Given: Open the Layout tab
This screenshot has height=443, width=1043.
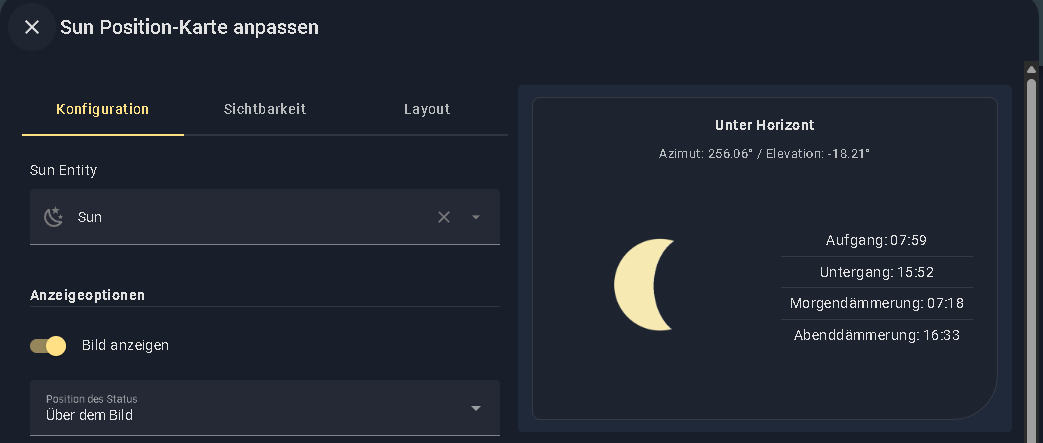Looking at the screenshot, I should pyautogui.click(x=427, y=109).
